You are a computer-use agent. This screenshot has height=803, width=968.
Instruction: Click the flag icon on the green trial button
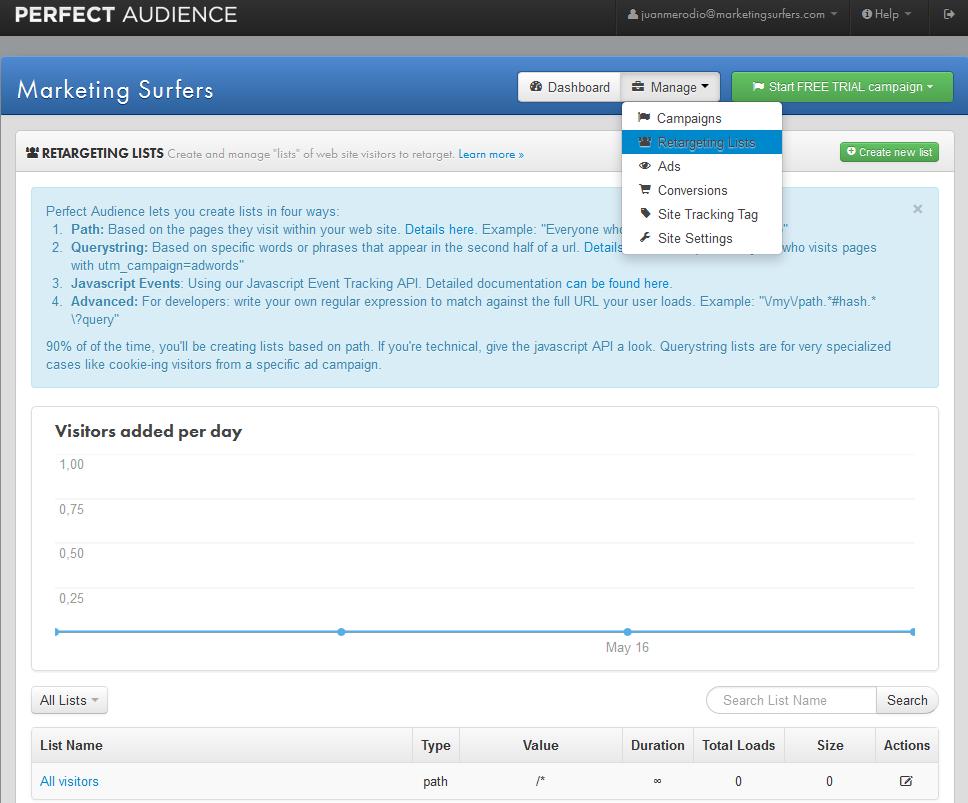(x=758, y=86)
